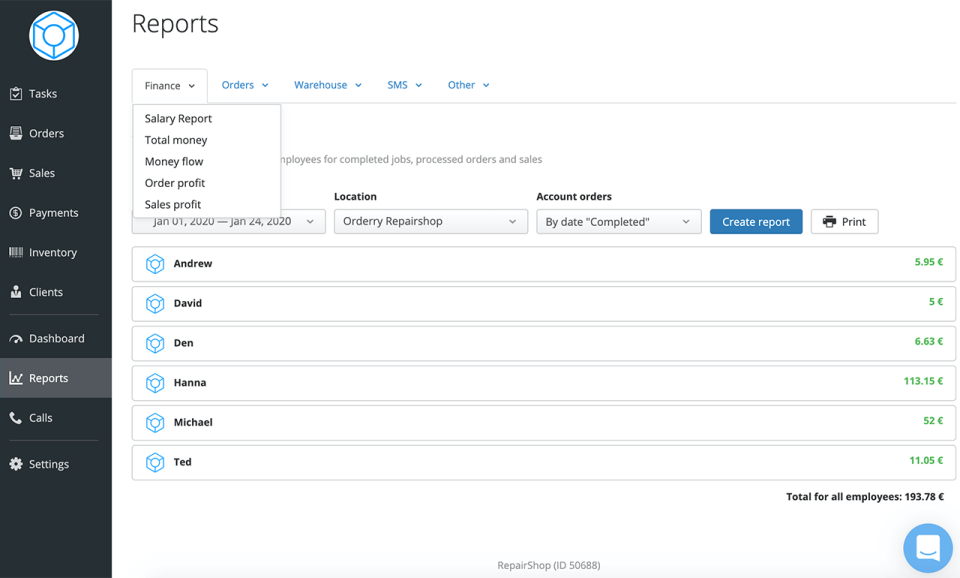This screenshot has width=960, height=578.
Task: Click Michael's avatar icon
Action: [x=155, y=422]
